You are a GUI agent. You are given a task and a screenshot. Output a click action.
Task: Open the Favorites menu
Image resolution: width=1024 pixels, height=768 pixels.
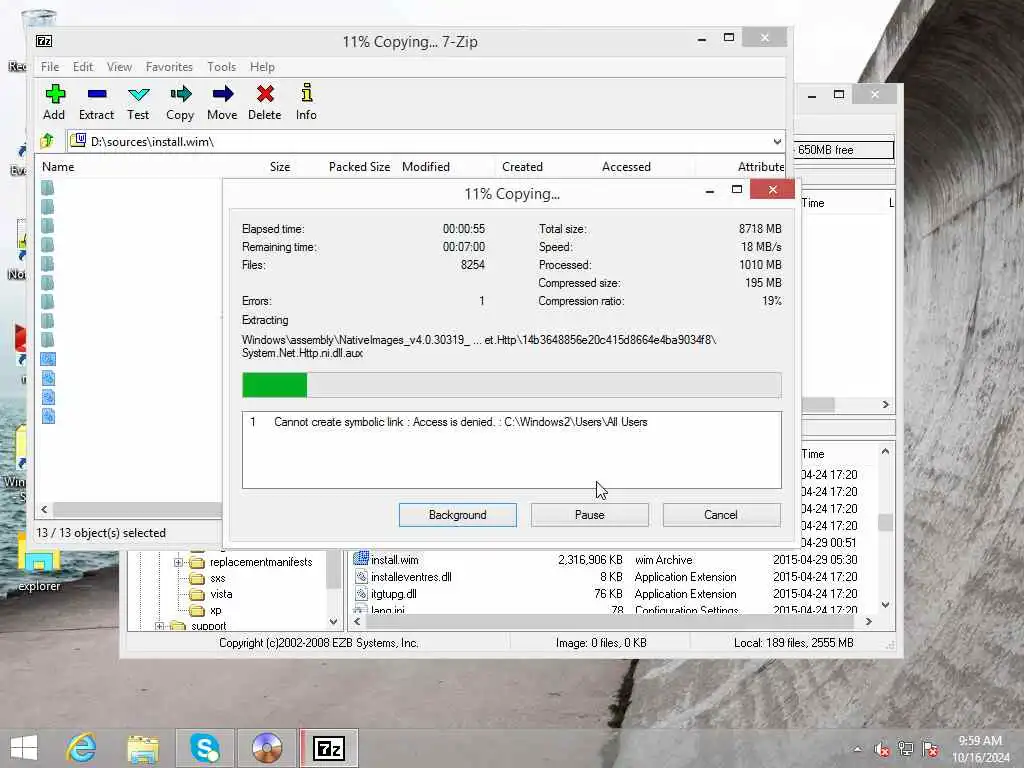pos(169,67)
